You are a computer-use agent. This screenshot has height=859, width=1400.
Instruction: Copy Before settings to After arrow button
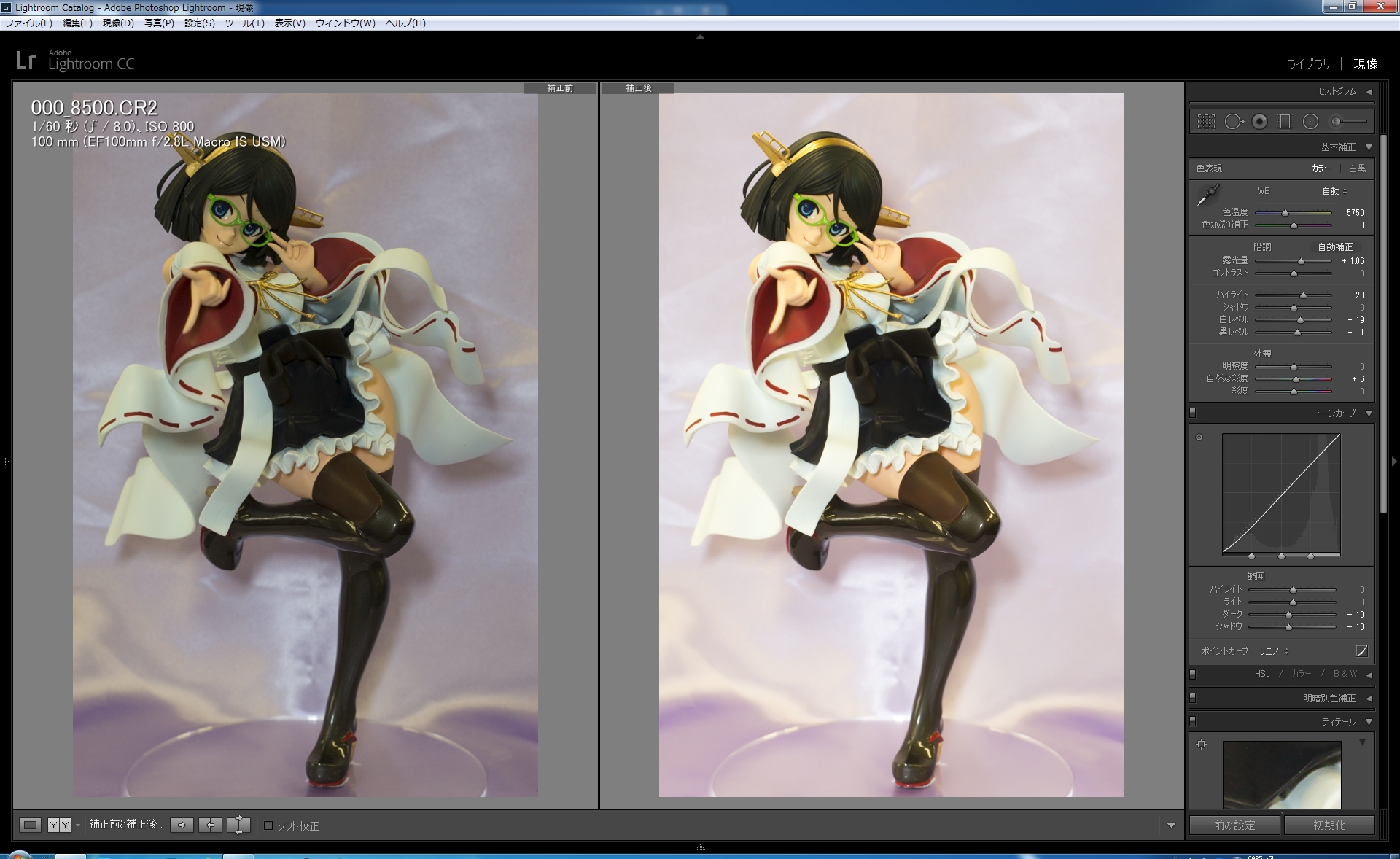point(182,825)
